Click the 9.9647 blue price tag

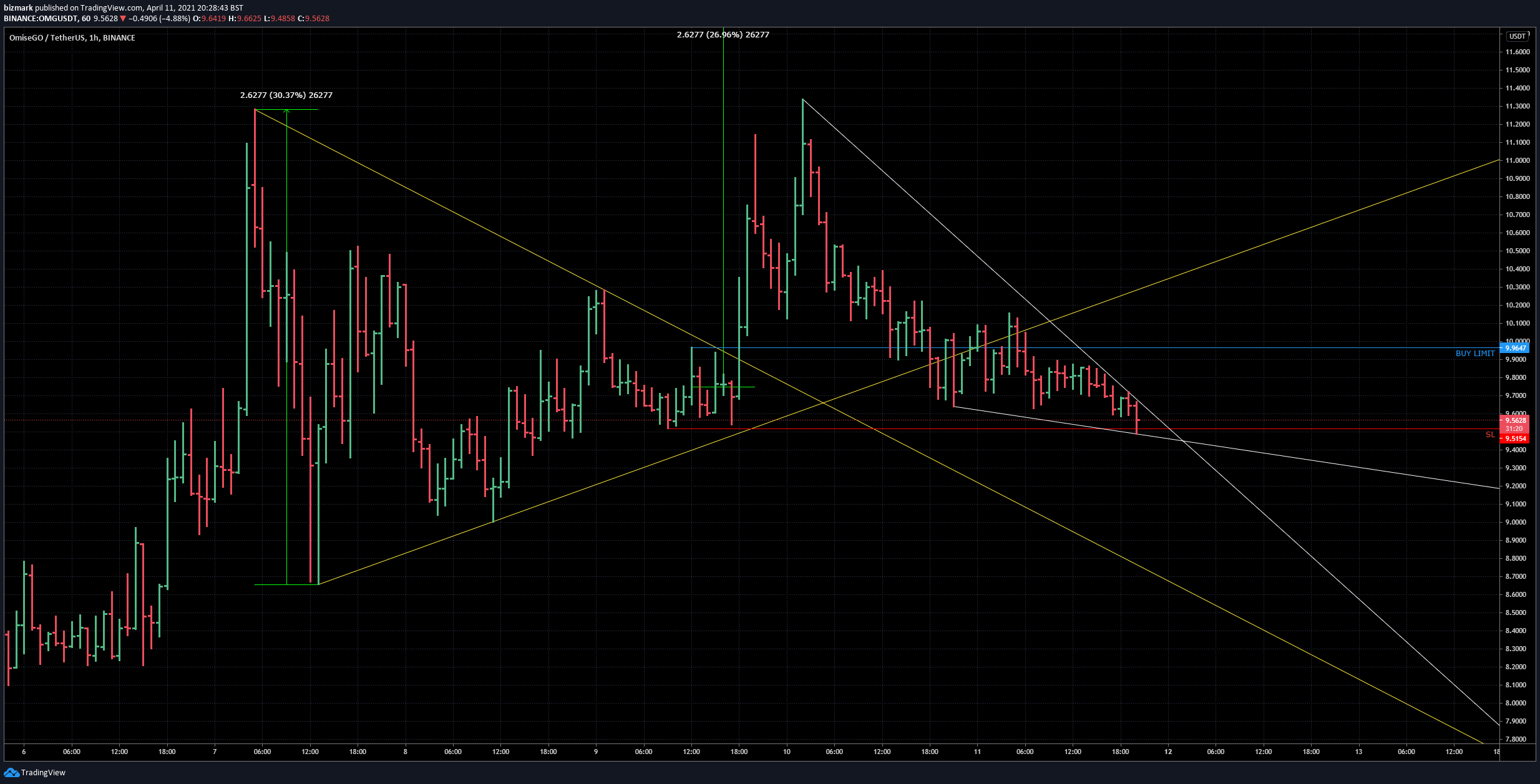coord(1516,348)
